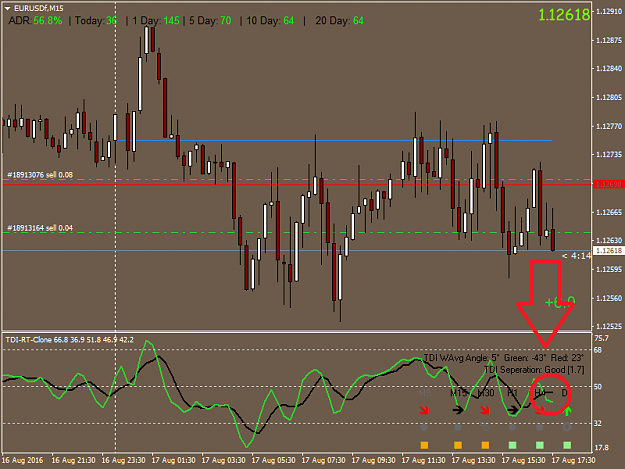The width and height of the screenshot is (625, 469).
Task: Click the large green 1.12618 price display
Action: pos(564,15)
